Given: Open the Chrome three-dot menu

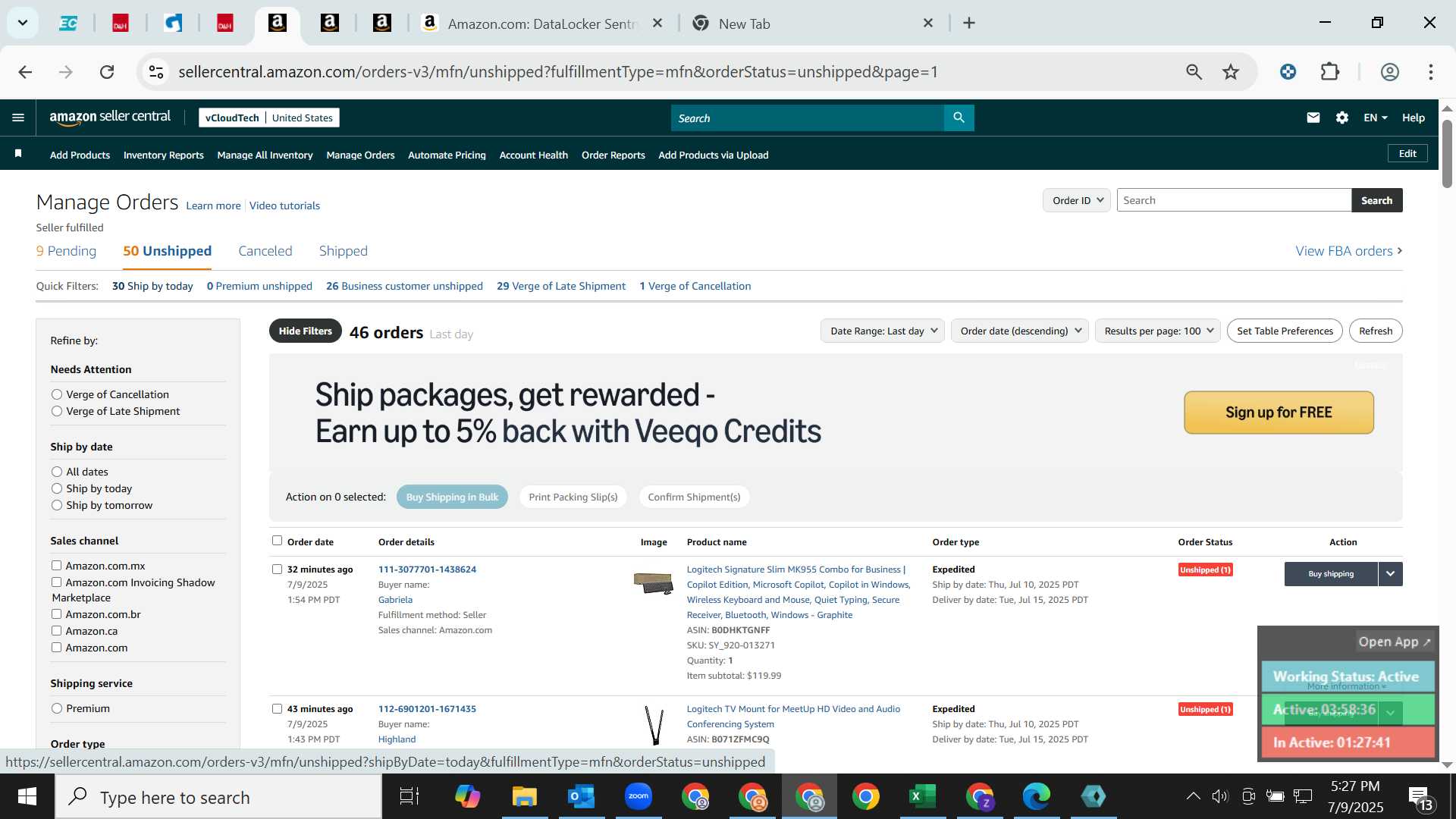Looking at the screenshot, I should [1431, 72].
